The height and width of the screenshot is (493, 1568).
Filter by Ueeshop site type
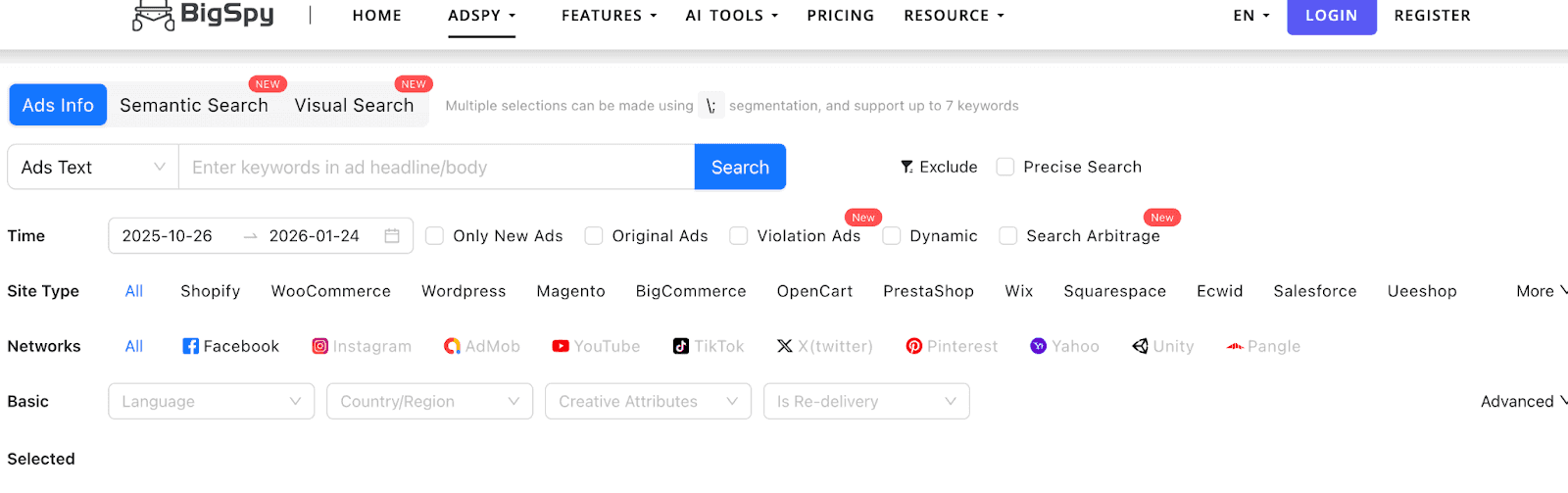tap(1422, 291)
